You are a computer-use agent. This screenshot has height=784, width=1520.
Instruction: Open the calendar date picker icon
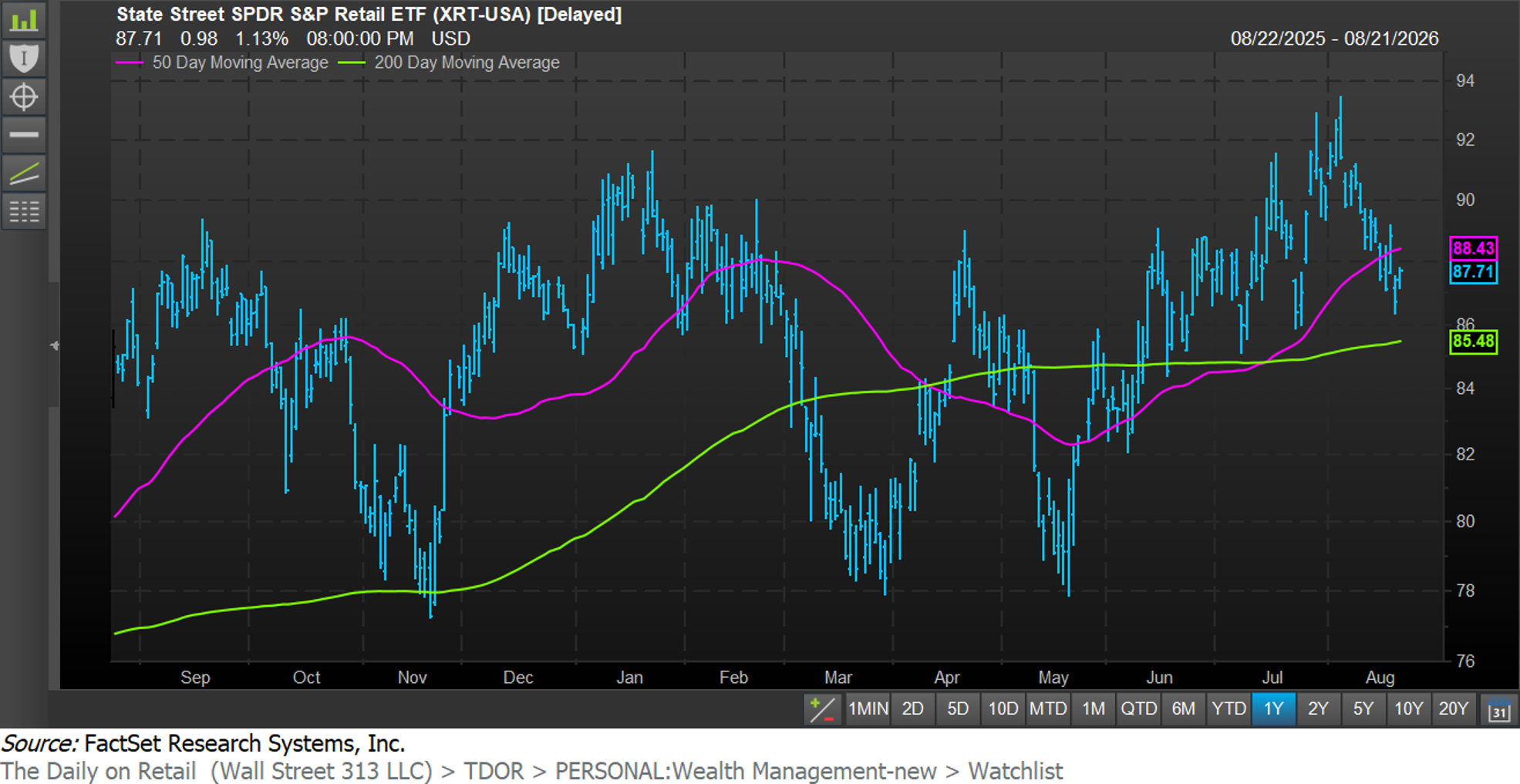1498,709
